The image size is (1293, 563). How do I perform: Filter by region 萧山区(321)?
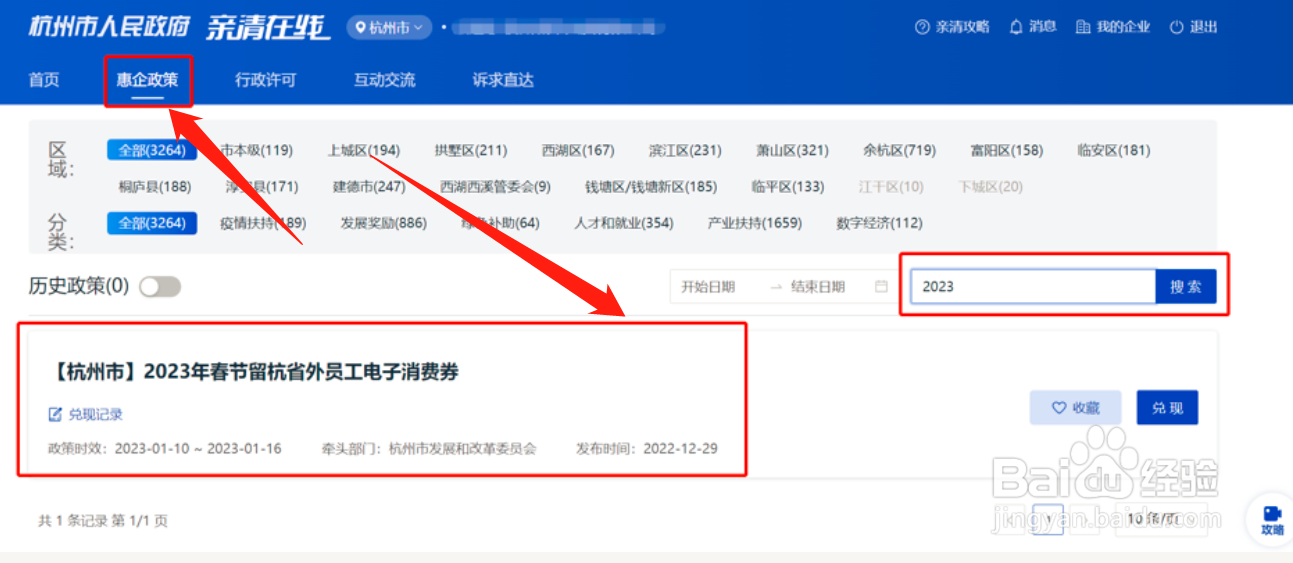792,150
